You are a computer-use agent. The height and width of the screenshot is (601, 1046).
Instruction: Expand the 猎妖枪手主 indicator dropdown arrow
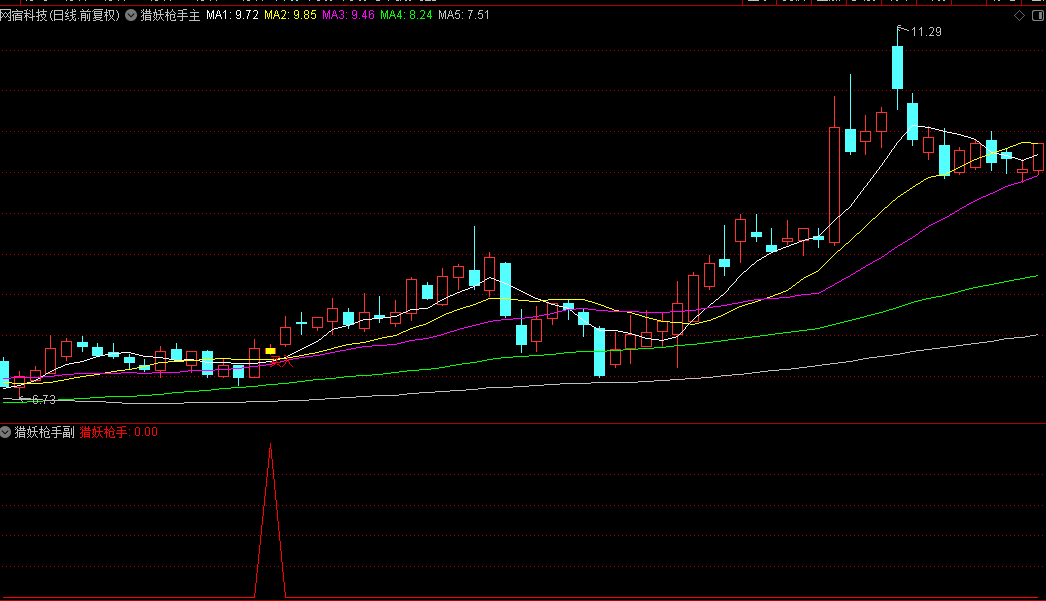[131, 15]
